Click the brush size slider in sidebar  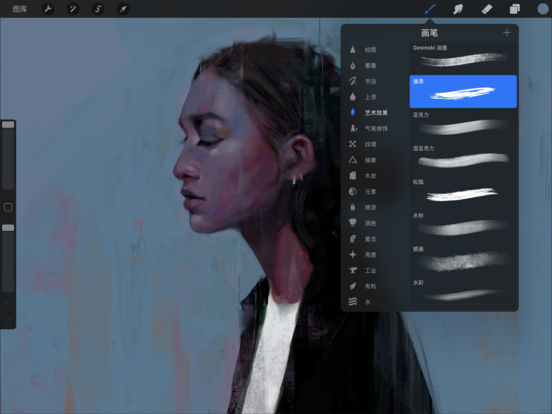[x=8, y=156]
